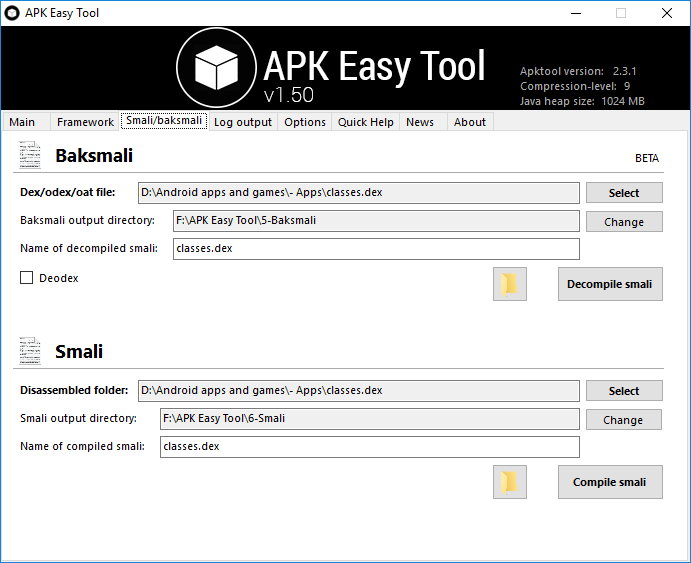Click the Smali heading text
The width and height of the screenshot is (691, 563).
point(79,352)
